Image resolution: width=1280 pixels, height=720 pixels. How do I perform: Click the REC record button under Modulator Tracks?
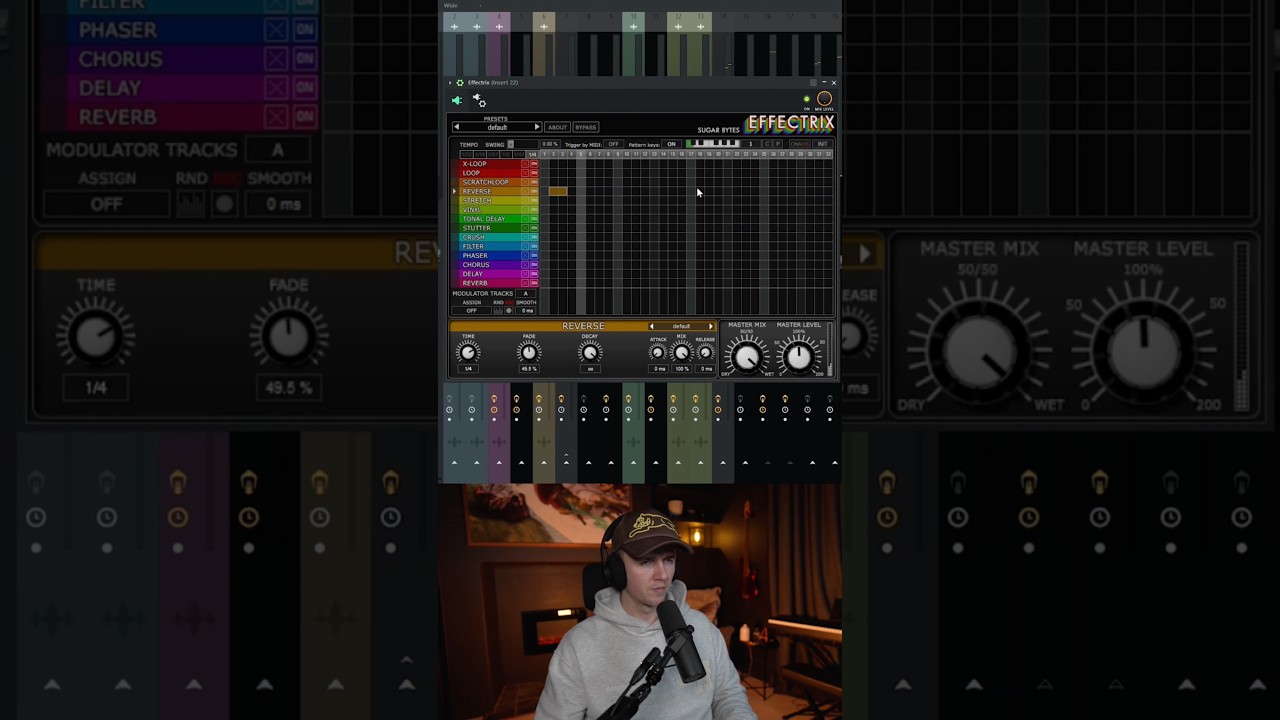coord(509,310)
